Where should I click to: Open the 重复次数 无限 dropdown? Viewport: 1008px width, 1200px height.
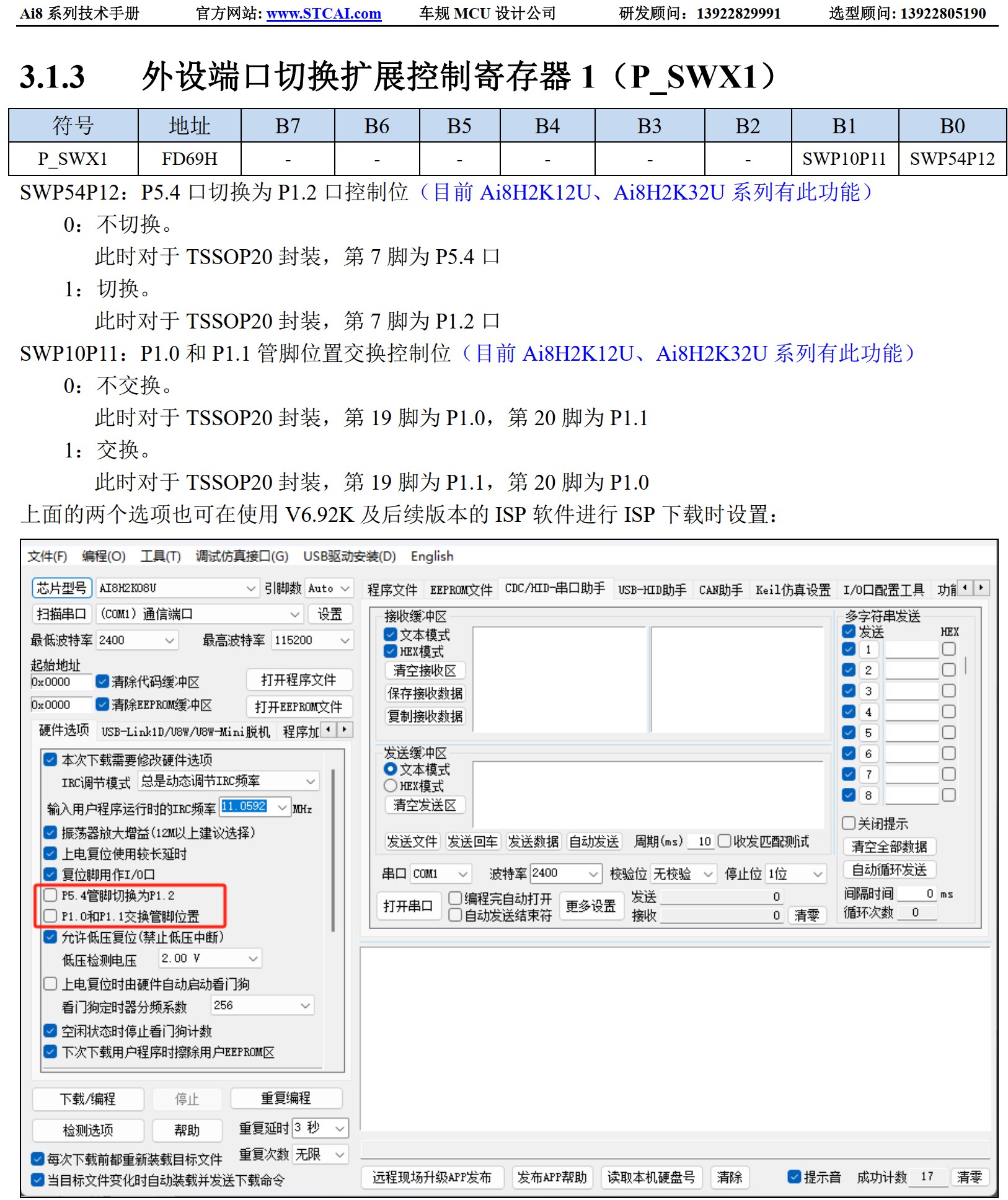coord(321,1154)
